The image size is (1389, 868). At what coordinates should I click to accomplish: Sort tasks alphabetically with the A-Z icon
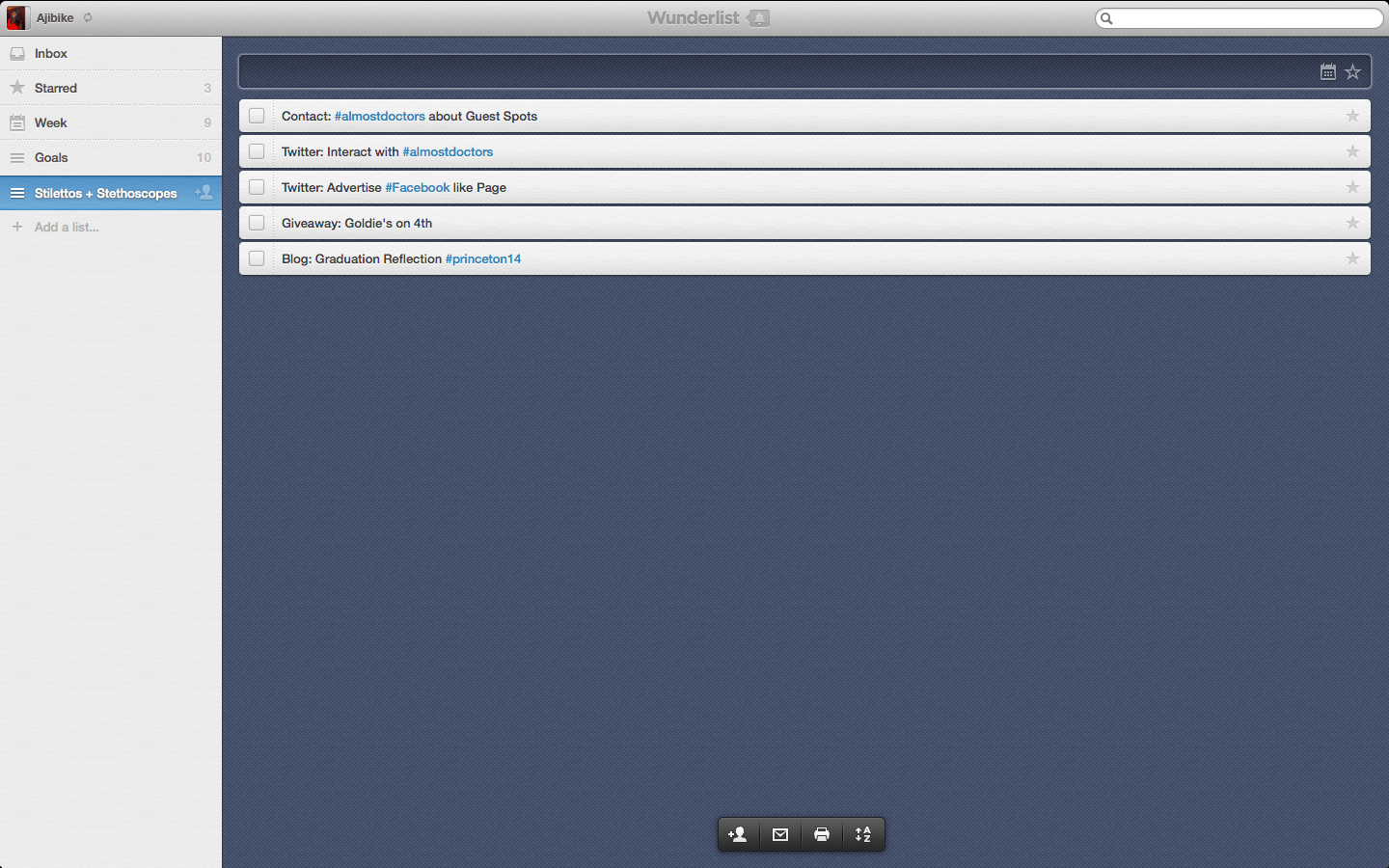(x=863, y=834)
